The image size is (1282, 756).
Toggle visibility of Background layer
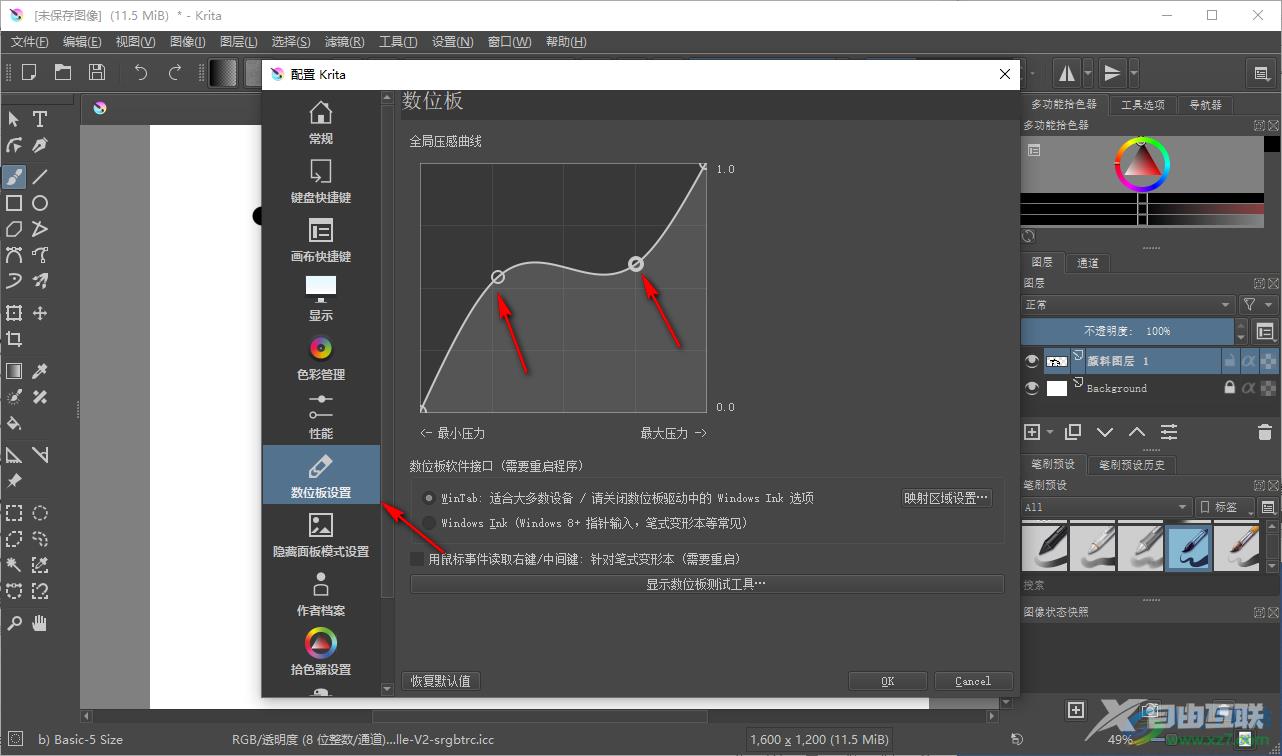point(1033,388)
